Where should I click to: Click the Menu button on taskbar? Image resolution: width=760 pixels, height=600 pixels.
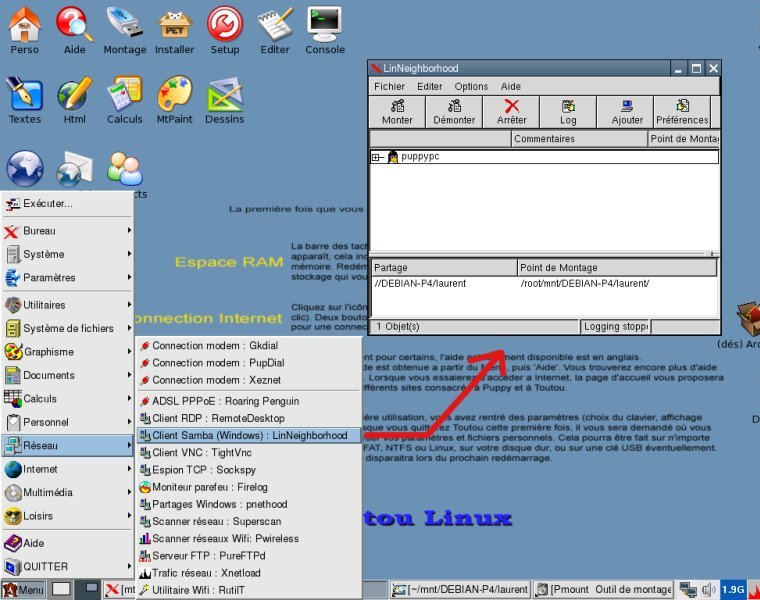coord(23,590)
